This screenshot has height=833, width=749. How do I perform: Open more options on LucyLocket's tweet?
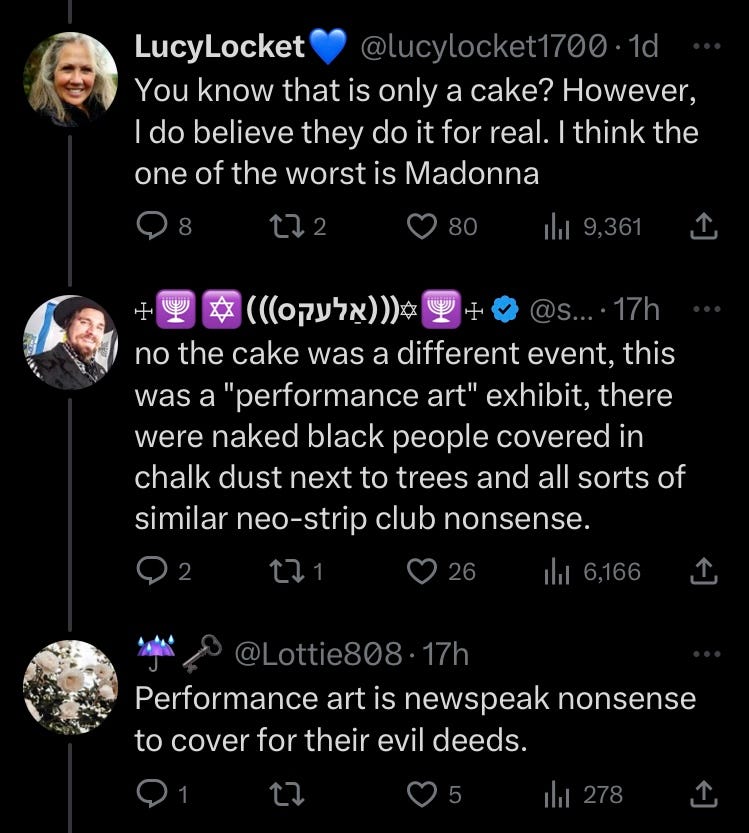707,47
